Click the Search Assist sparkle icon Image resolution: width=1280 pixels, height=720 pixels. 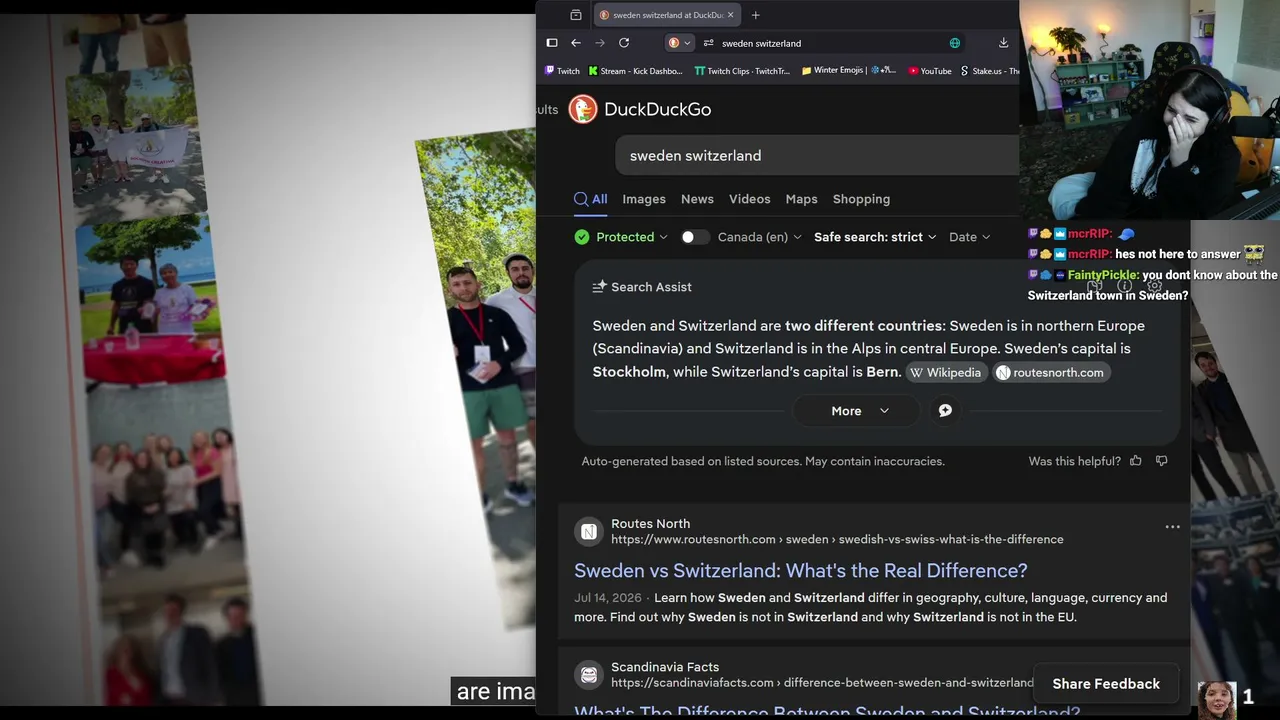click(599, 287)
